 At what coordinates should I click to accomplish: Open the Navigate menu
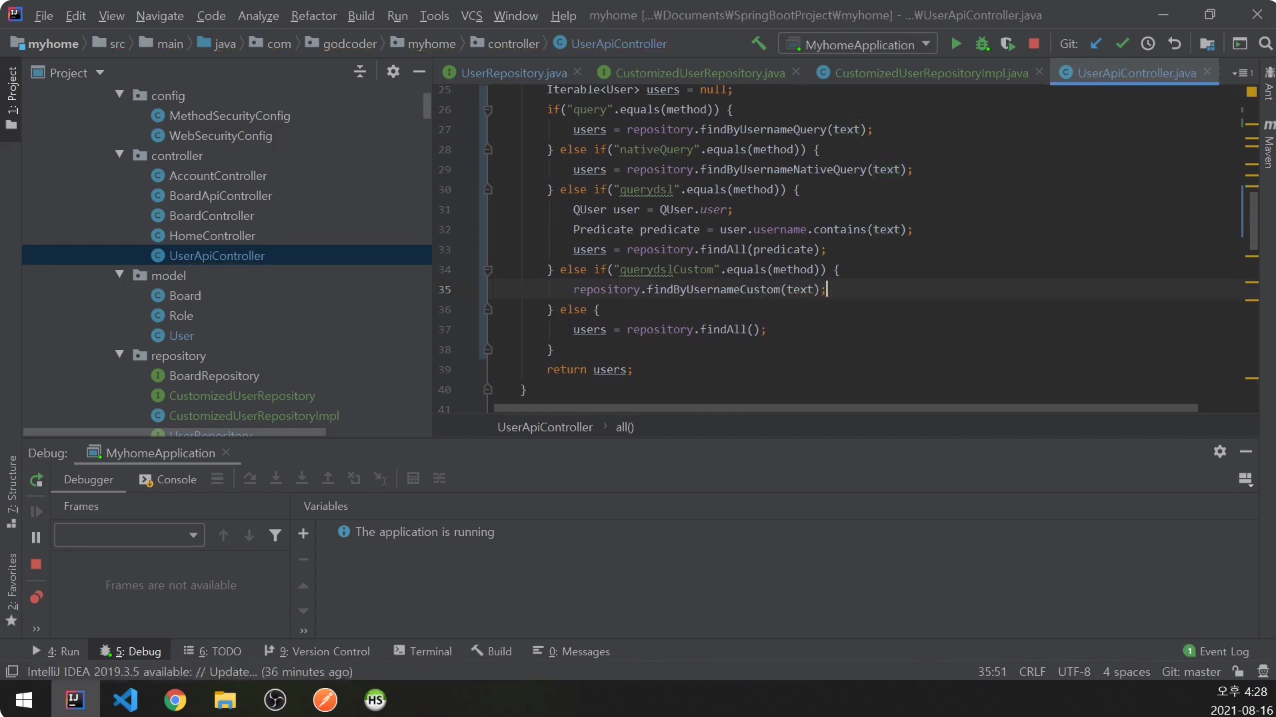click(x=160, y=16)
